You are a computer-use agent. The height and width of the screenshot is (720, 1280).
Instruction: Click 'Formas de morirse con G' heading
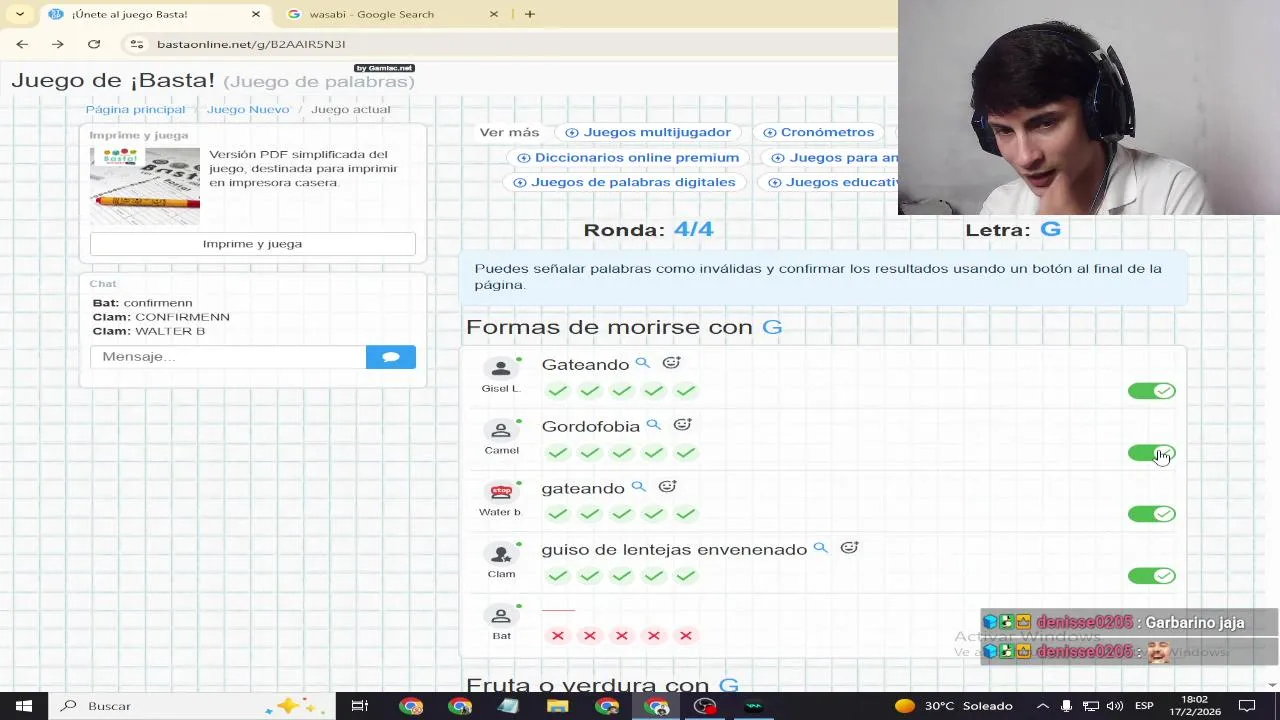[624, 327]
